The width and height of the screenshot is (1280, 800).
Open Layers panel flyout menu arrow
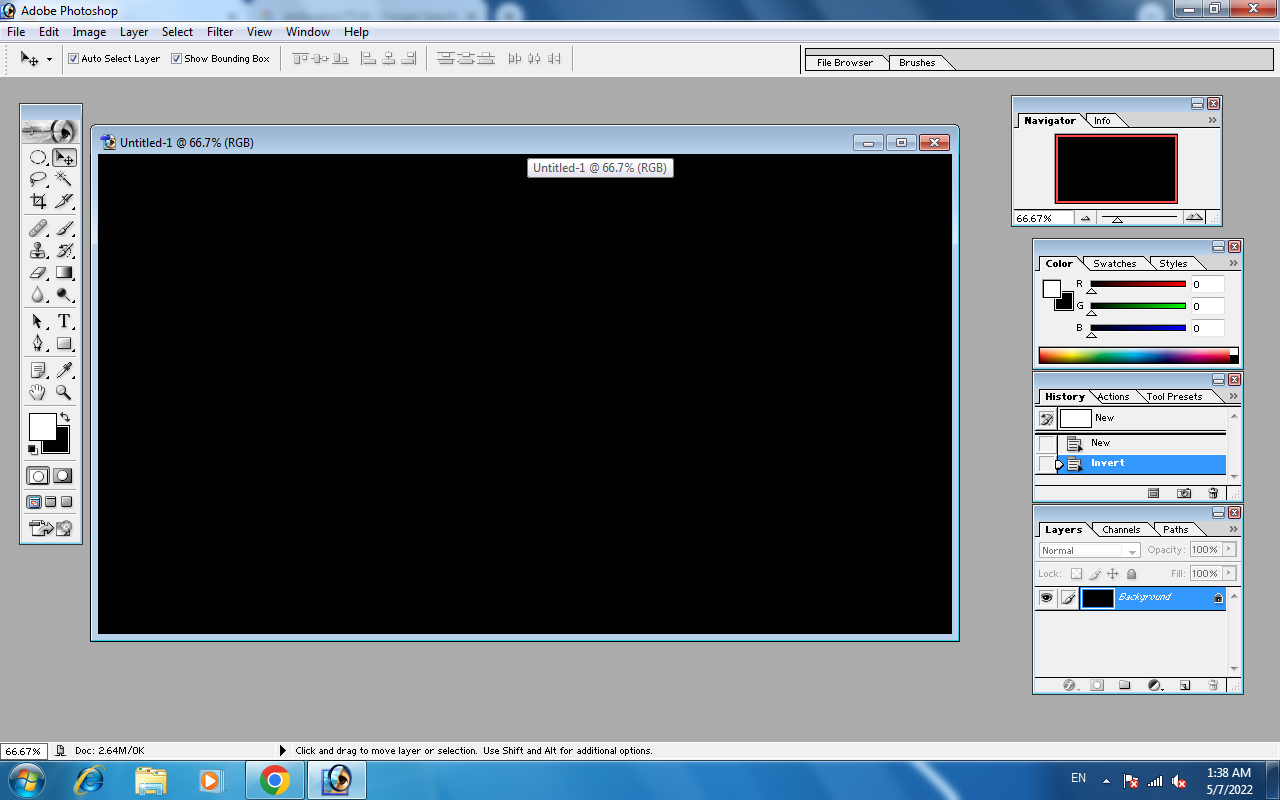coord(1234,529)
